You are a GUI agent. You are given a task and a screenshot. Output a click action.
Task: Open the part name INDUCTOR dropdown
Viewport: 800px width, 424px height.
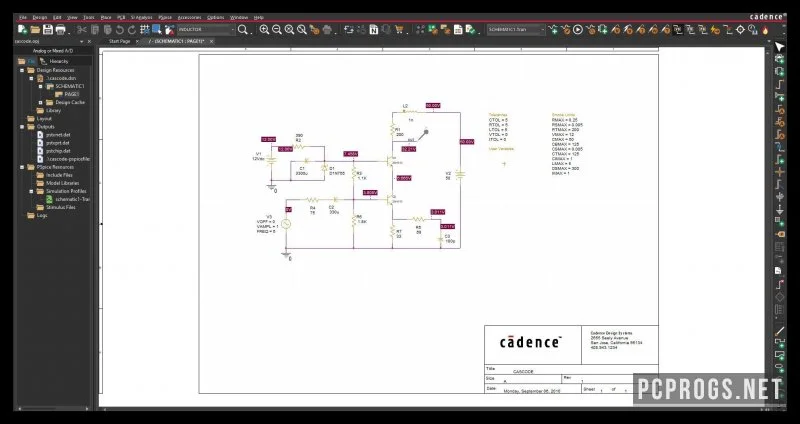pyautogui.click(x=233, y=30)
